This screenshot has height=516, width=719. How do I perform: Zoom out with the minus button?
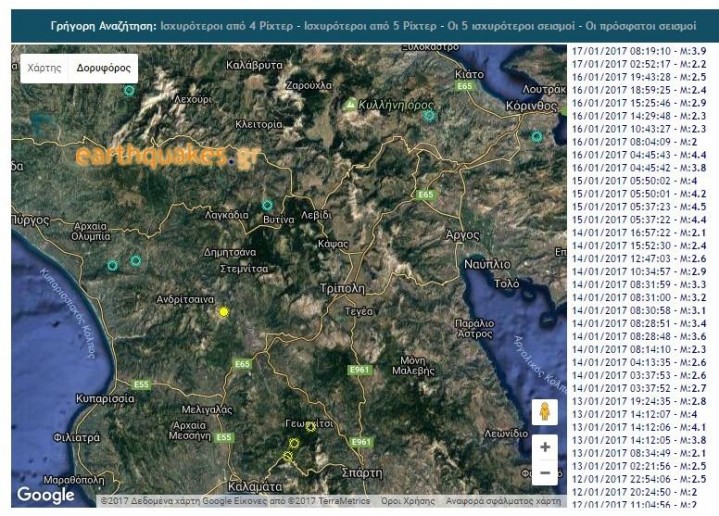(544, 472)
